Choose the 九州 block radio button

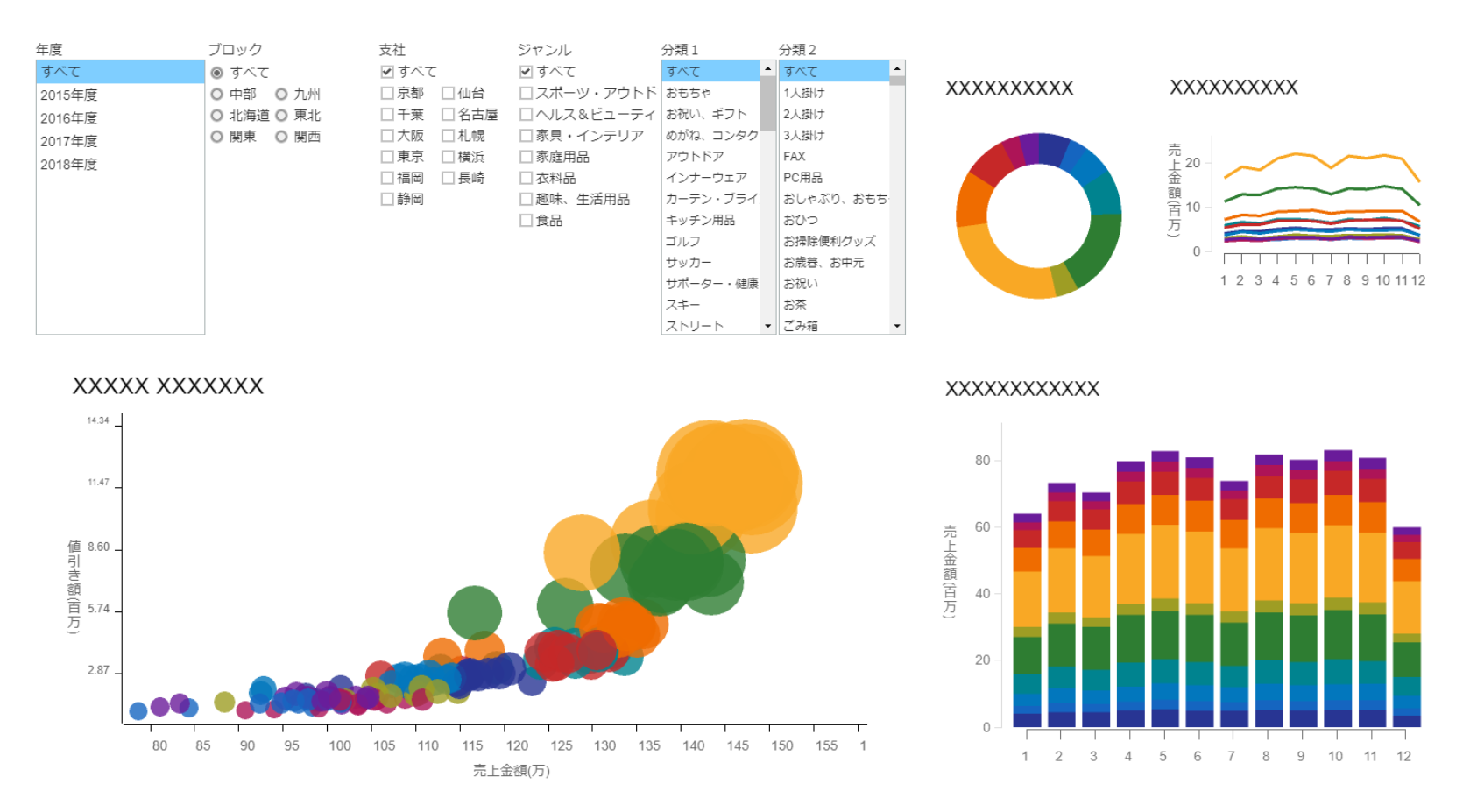(x=281, y=95)
